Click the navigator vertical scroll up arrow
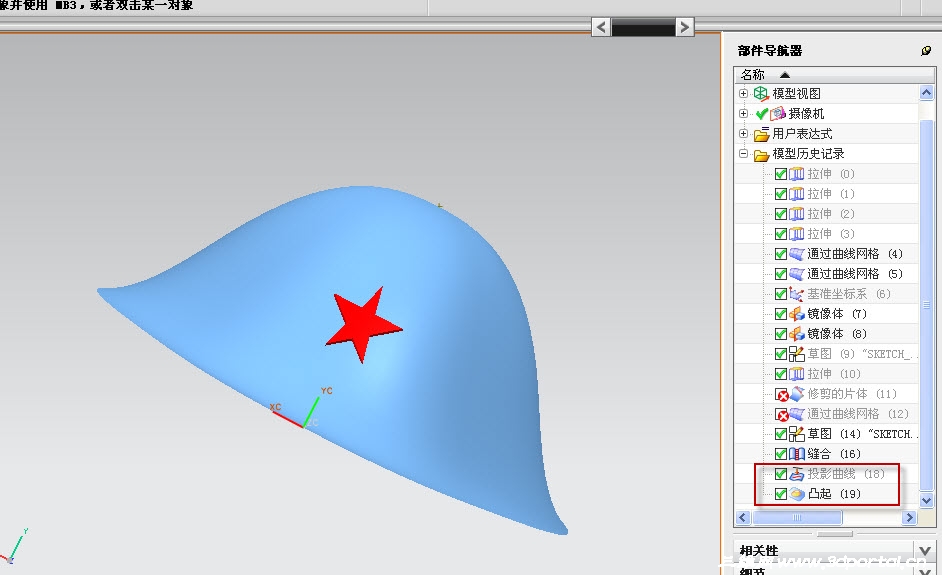Image resolution: width=942 pixels, height=575 pixels. [x=926, y=93]
